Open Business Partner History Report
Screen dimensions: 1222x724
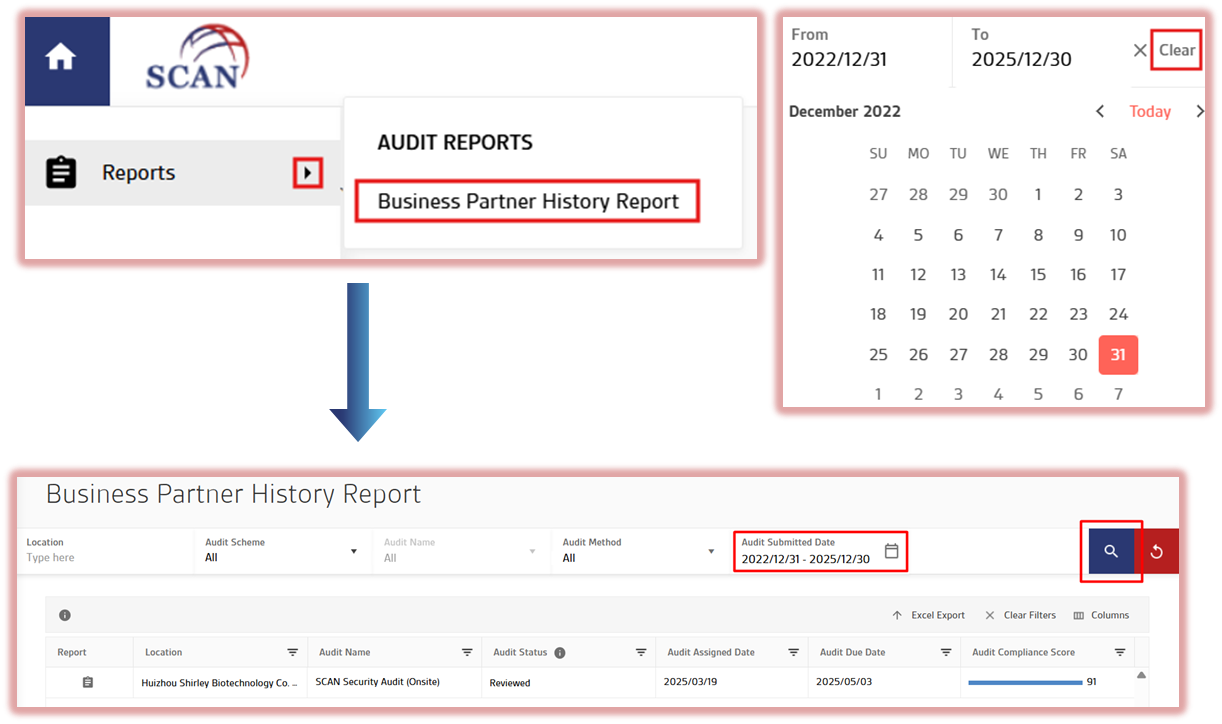tap(528, 201)
